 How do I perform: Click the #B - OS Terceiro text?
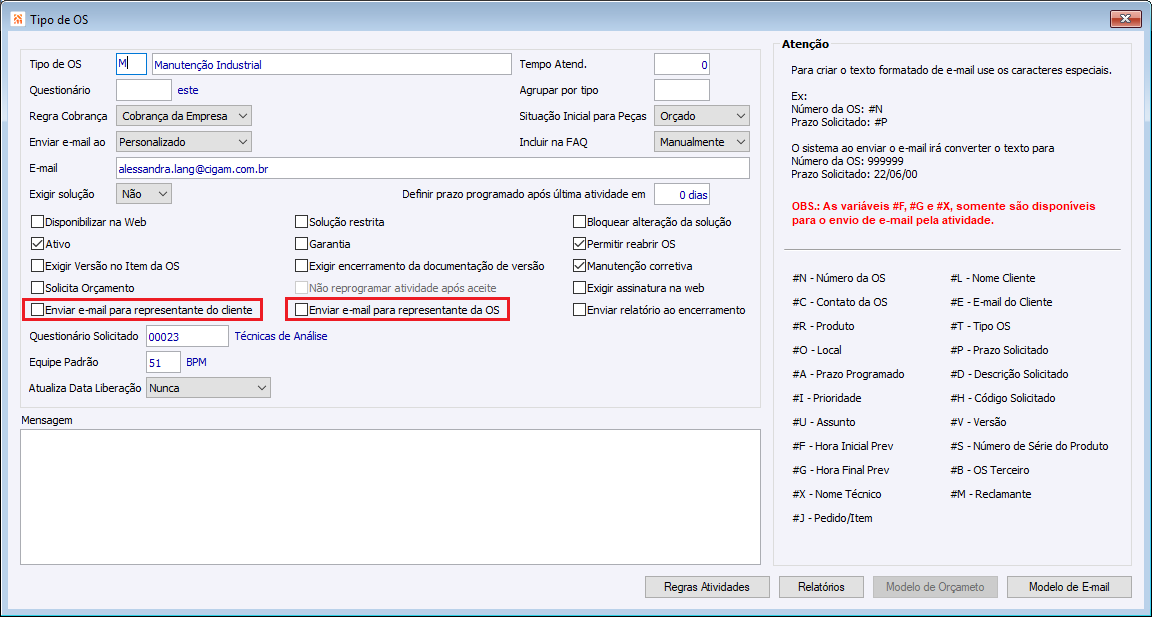[990, 470]
